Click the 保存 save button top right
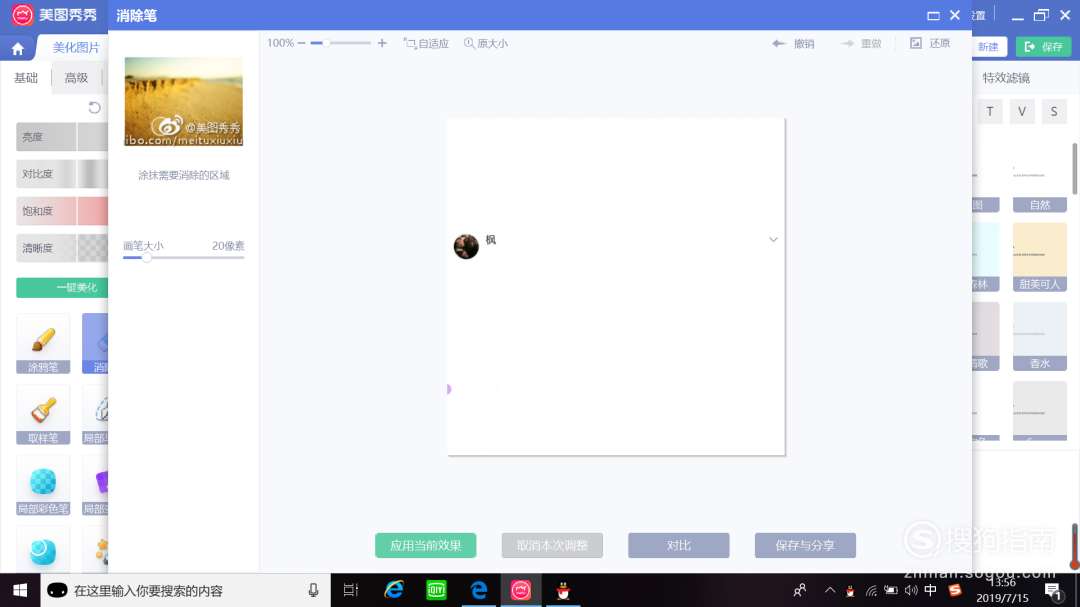The height and width of the screenshot is (607, 1080). pyautogui.click(x=1043, y=46)
